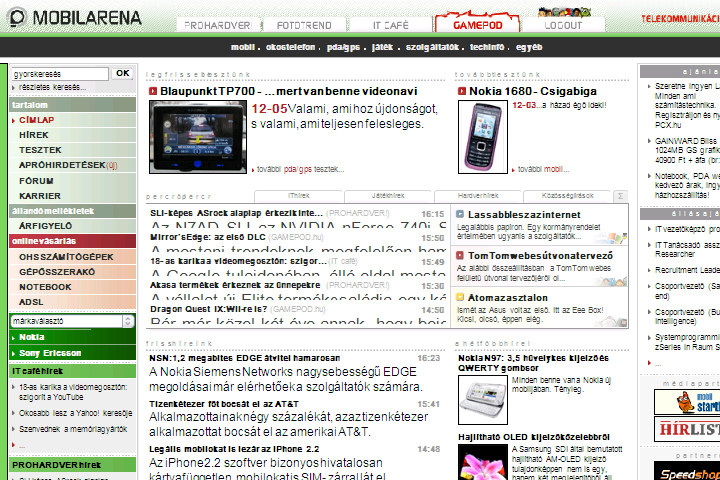
Task: Switch to the Közösségi írások tab
Action: [568, 196]
